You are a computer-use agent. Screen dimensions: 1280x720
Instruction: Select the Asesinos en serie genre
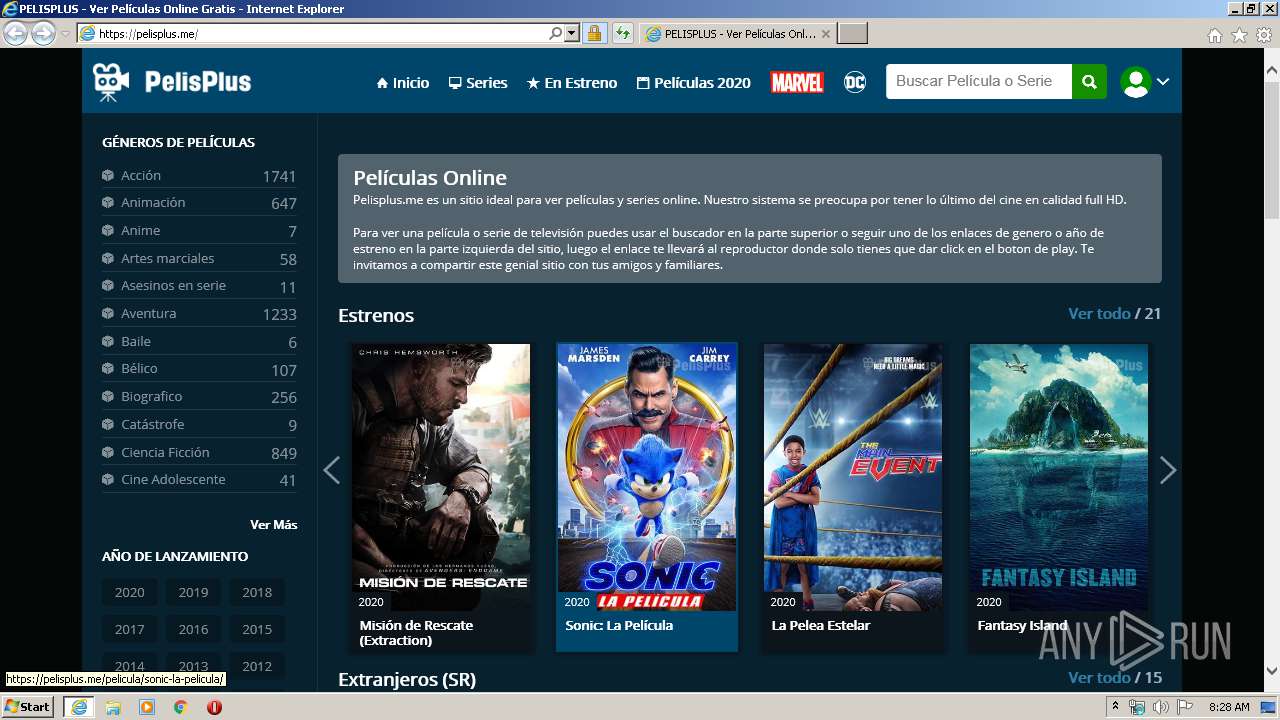point(199,285)
